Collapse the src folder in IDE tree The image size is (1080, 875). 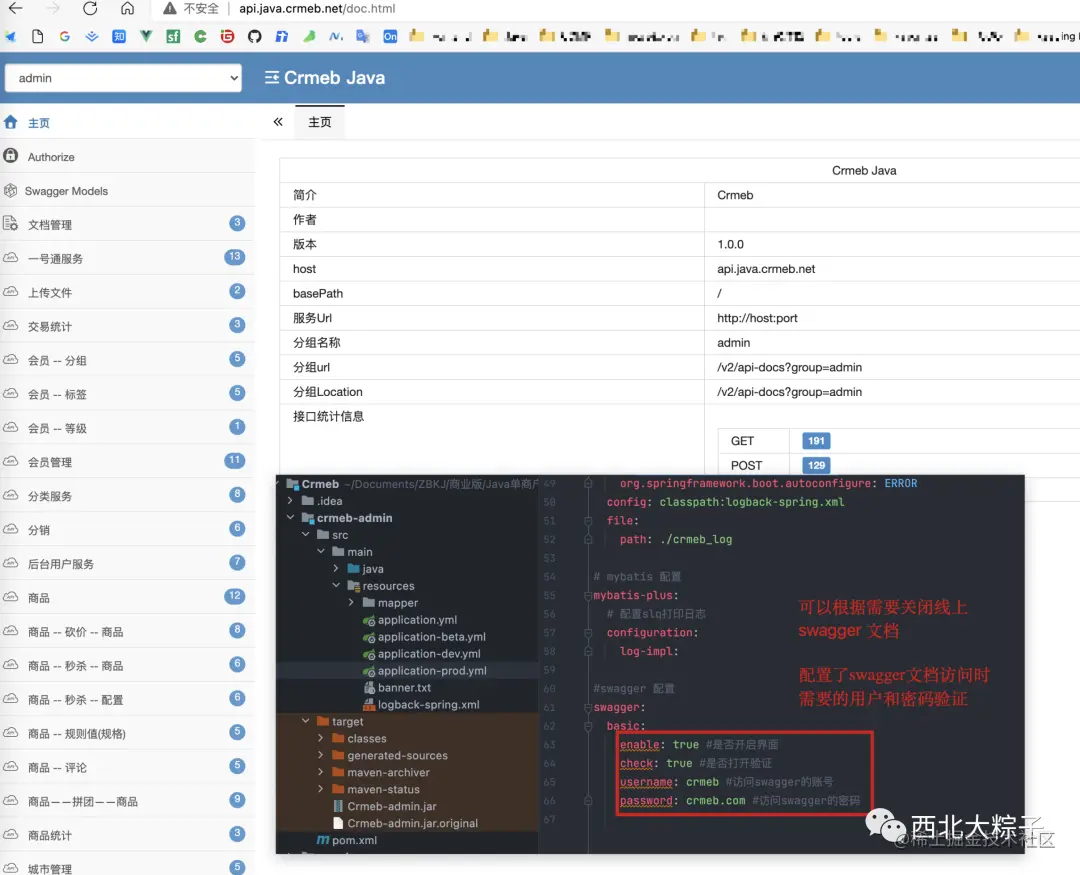tap(305, 535)
